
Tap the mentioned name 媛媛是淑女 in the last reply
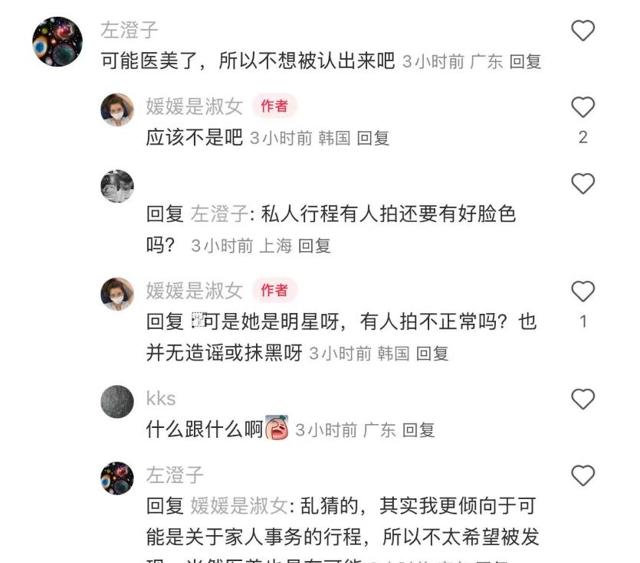(240, 506)
